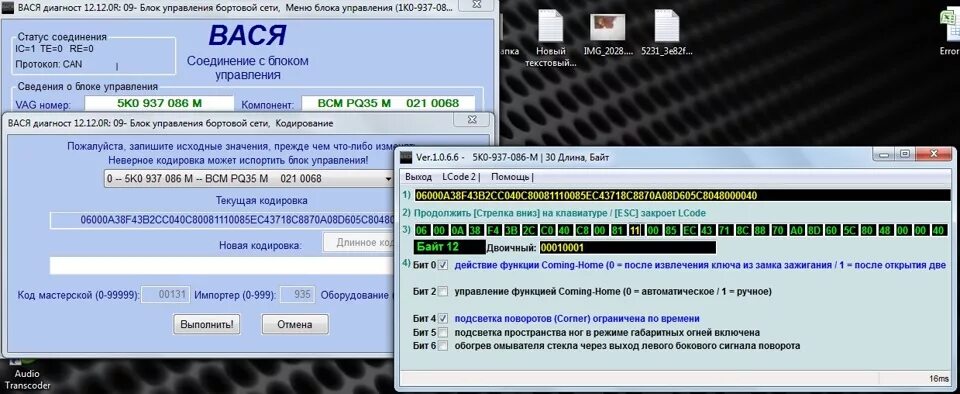Viewport: 960px width, 394px height.
Task: Select byte cell 06 in LCode
Action: coord(422,230)
